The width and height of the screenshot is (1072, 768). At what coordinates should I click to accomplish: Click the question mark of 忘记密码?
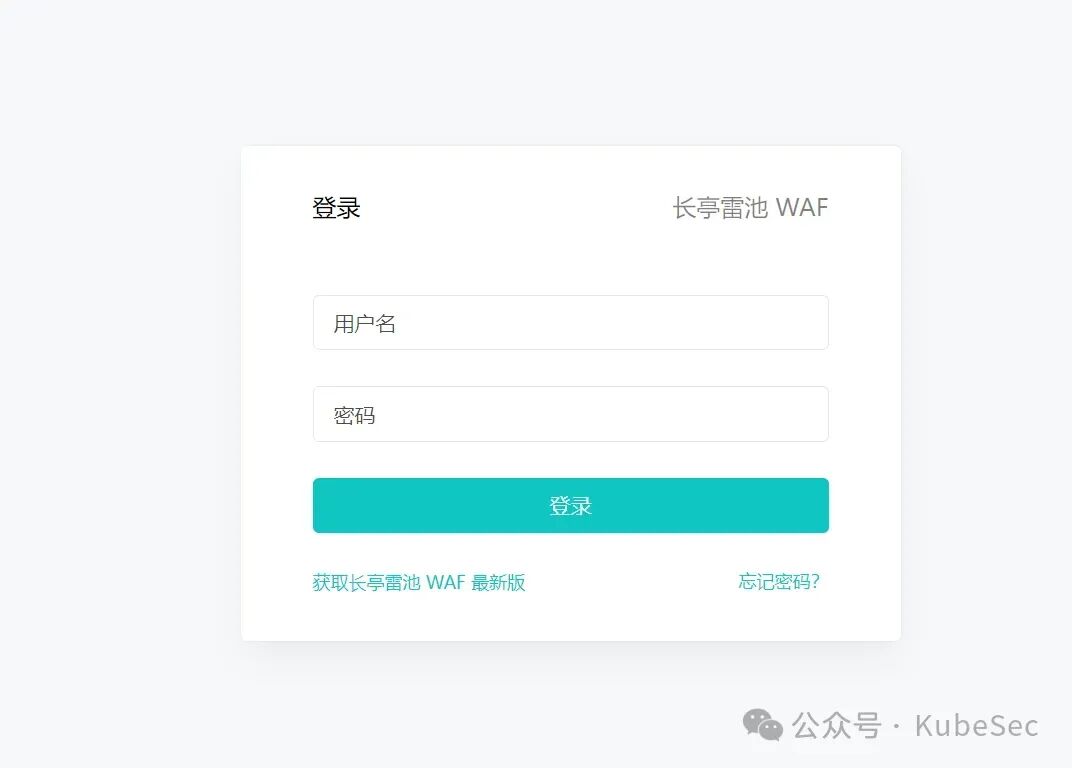tap(815, 582)
